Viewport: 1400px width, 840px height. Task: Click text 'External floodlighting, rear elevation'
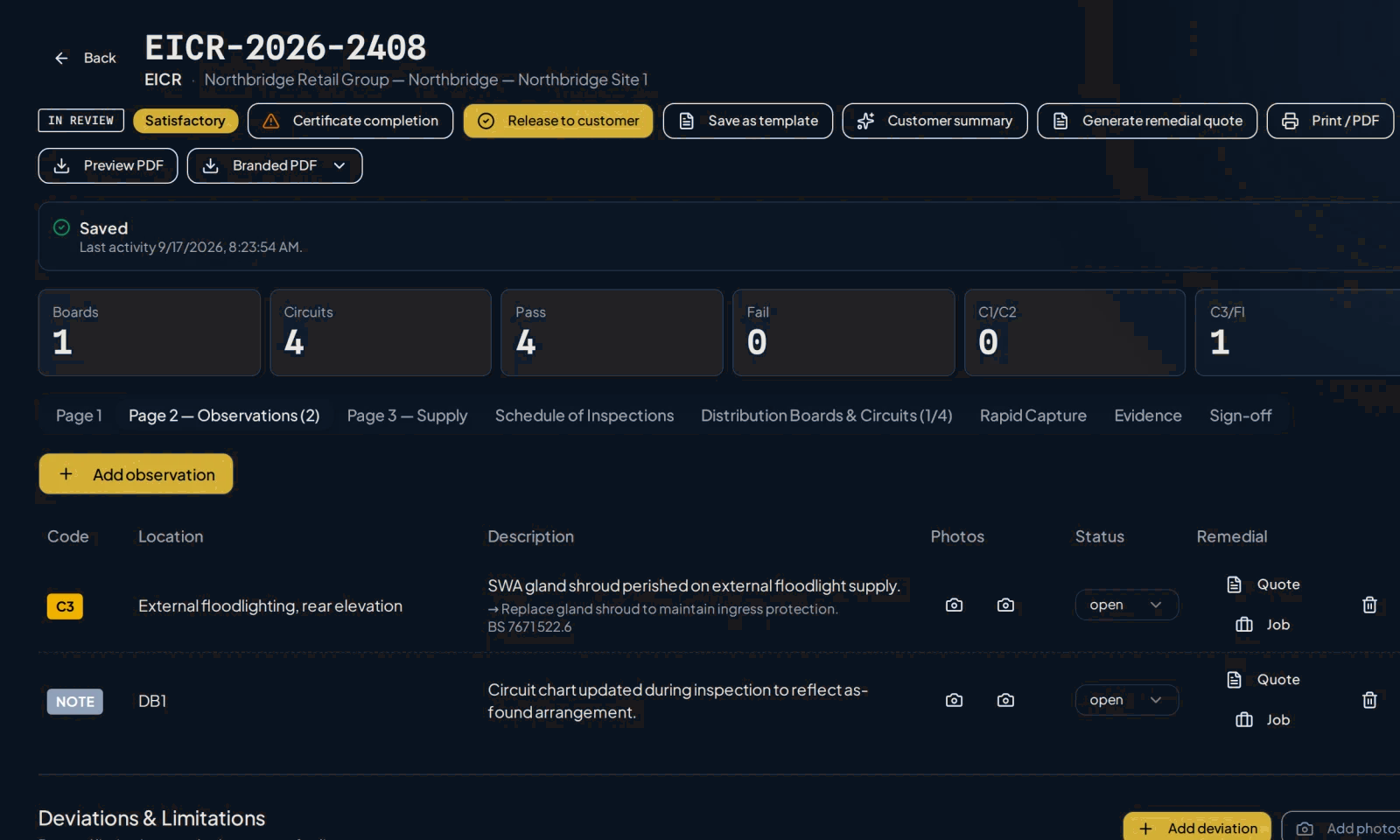point(270,605)
